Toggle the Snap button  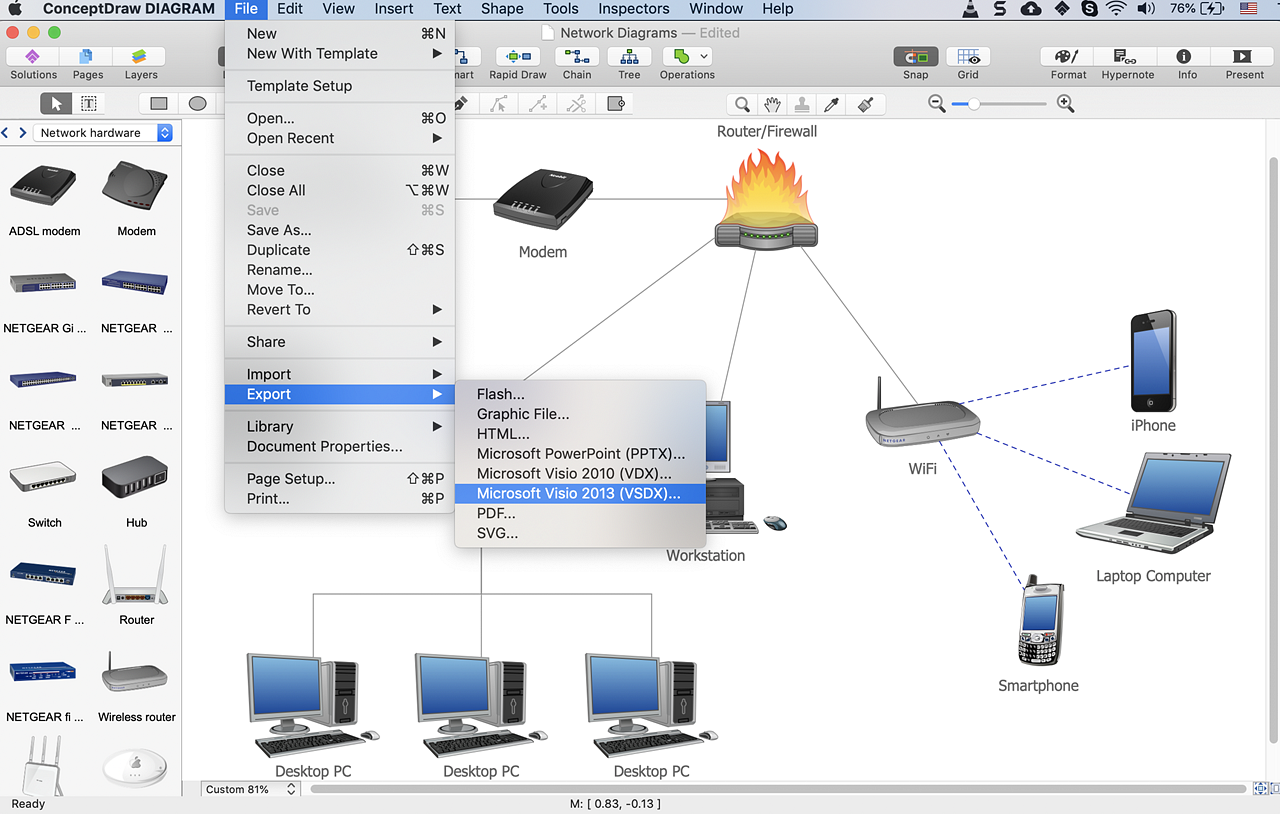pyautogui.click(x=915, y=63)
